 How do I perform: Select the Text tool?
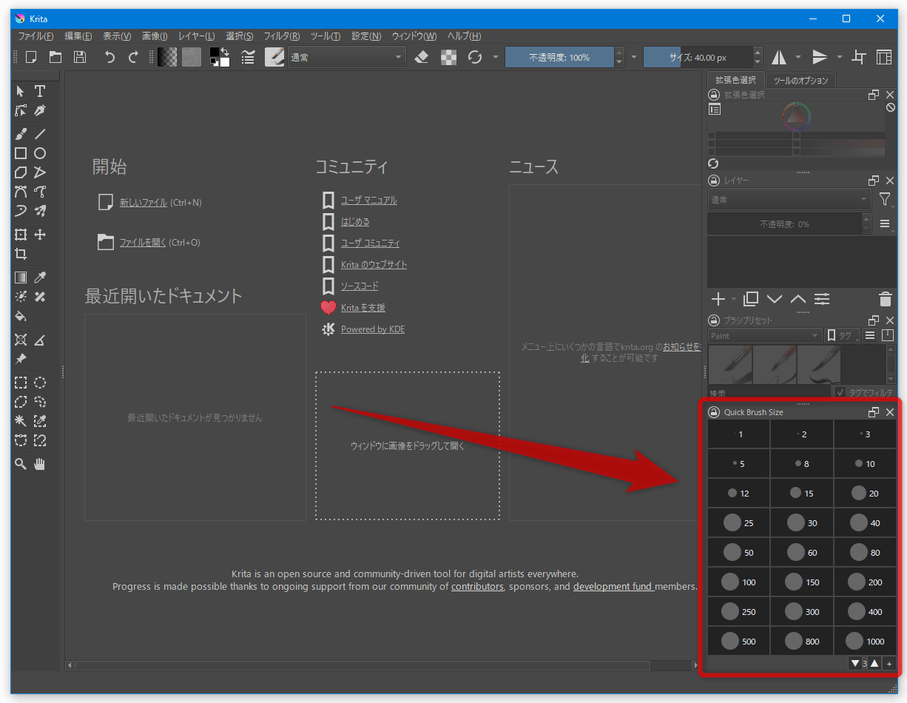click(x=40, y=91)
